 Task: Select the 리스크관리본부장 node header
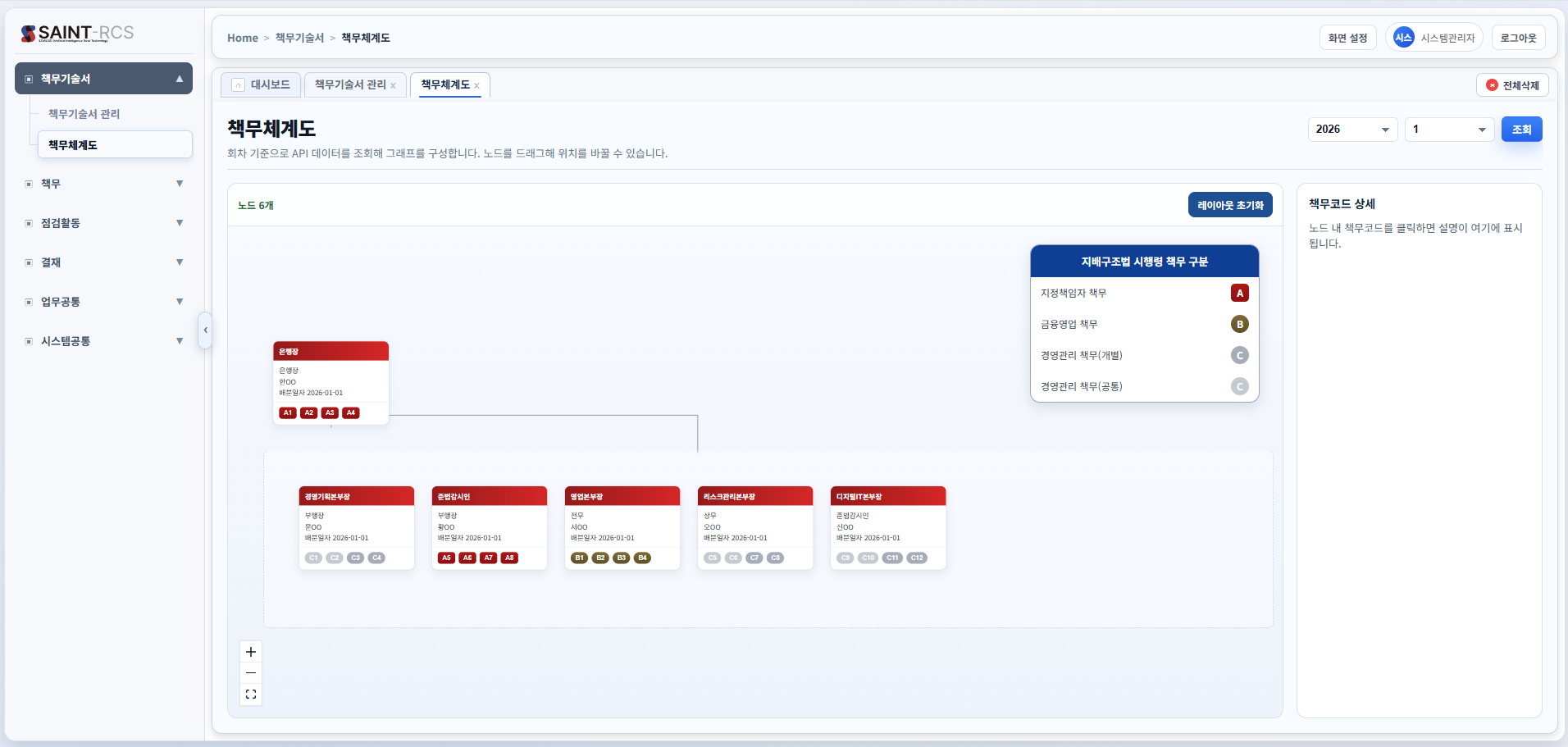tap(754, 497)
